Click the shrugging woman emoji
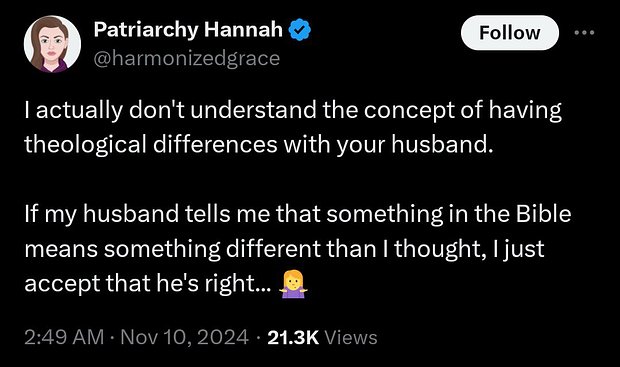 coord(293,284)
